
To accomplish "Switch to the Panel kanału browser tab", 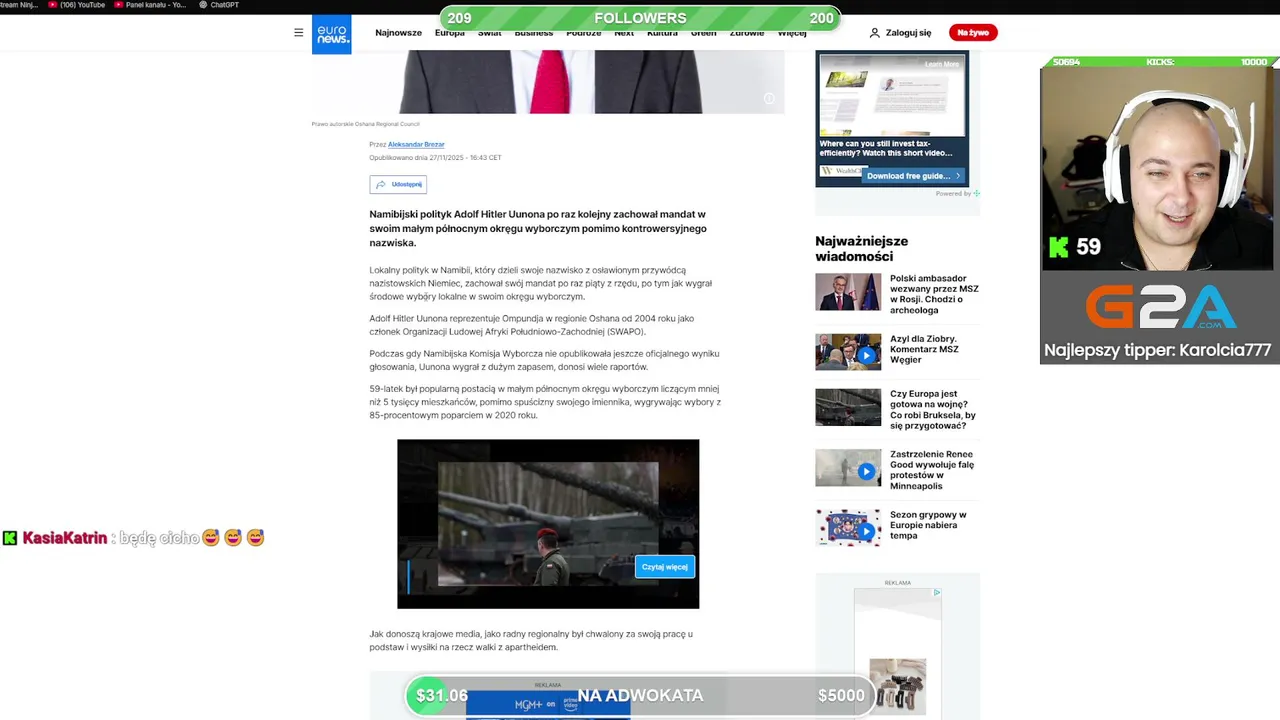I will click(x=150, y=5).
